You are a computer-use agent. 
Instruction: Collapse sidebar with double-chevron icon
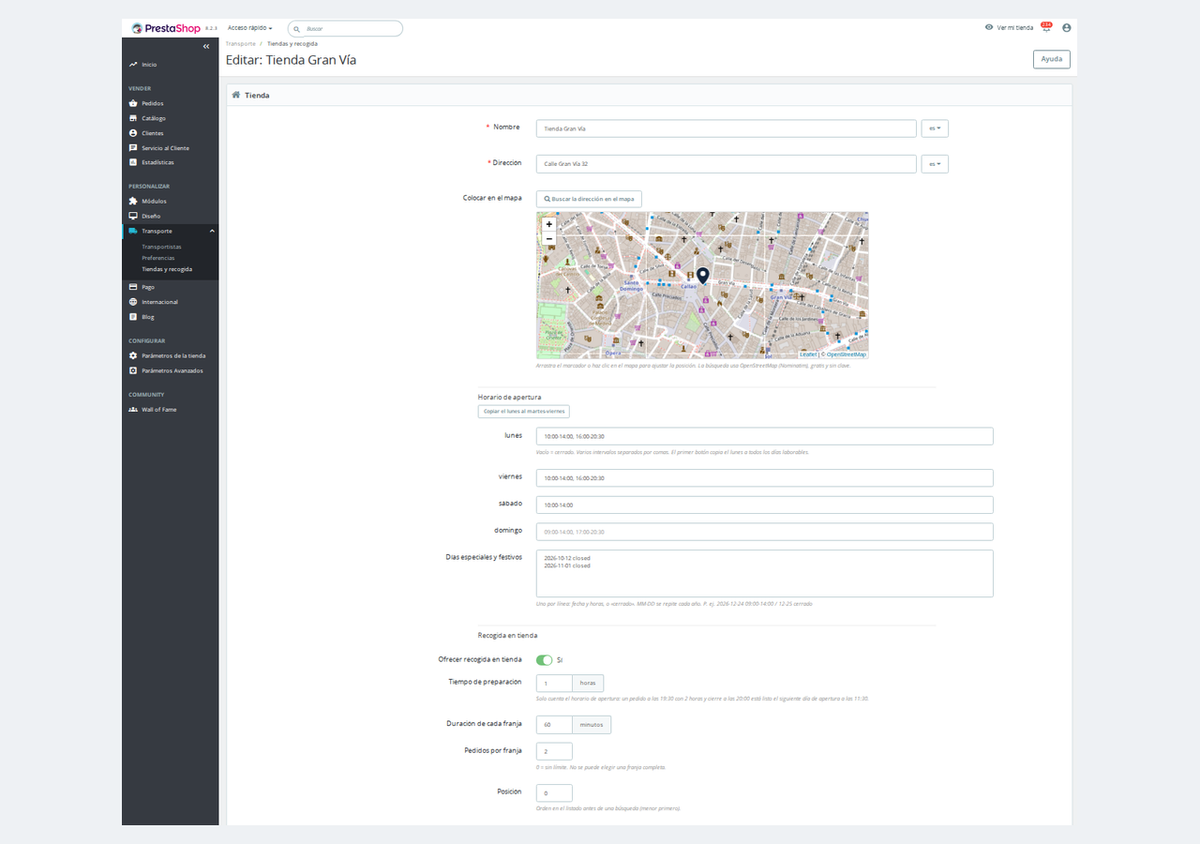tap(206, 47)
